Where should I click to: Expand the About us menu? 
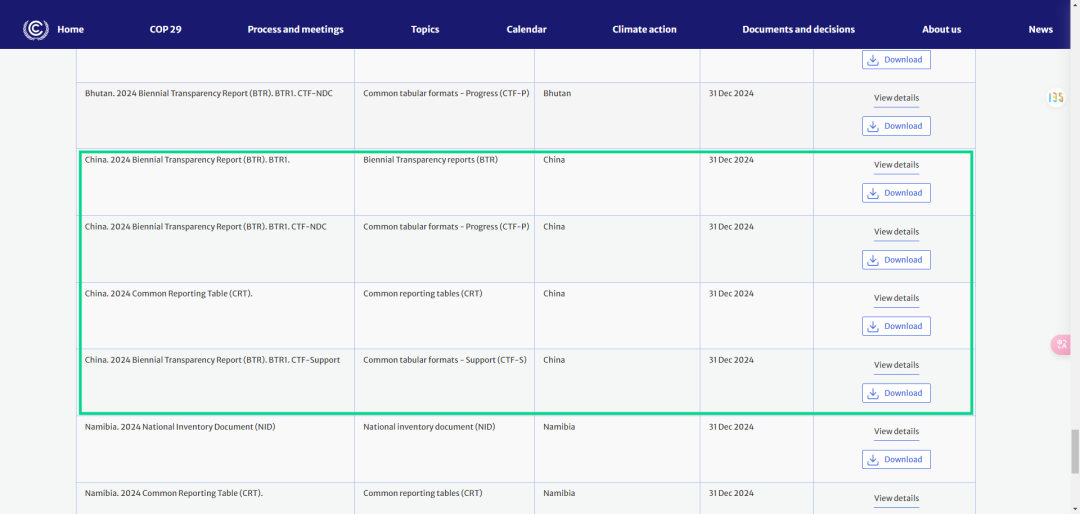[941, 29]
